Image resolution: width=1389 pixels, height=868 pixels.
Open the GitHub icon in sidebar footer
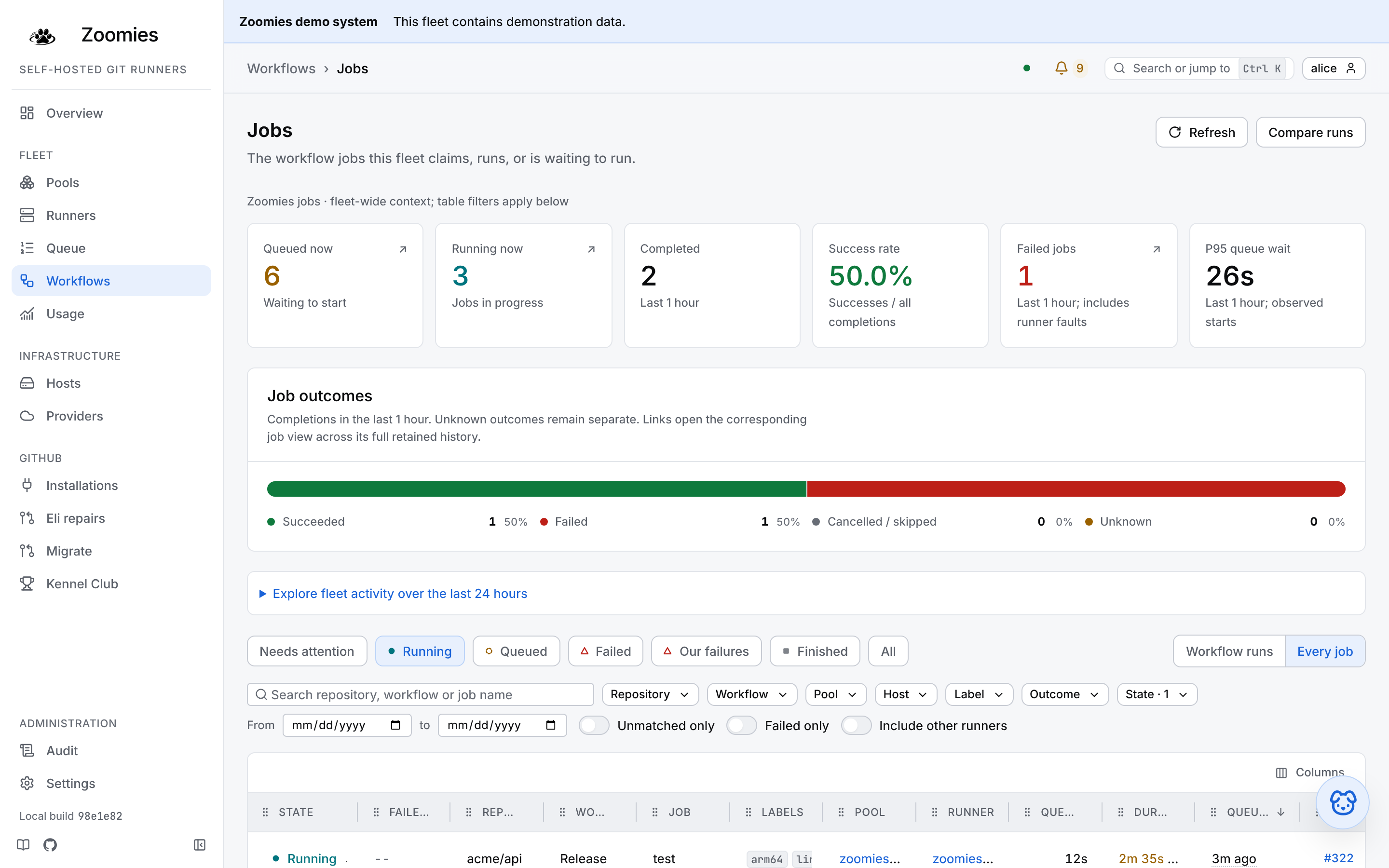[51, 844]
